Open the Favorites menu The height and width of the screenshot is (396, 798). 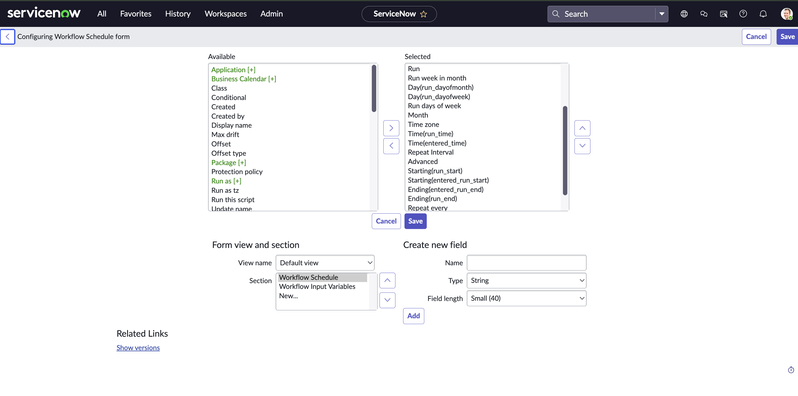click(x=136, y=14)
